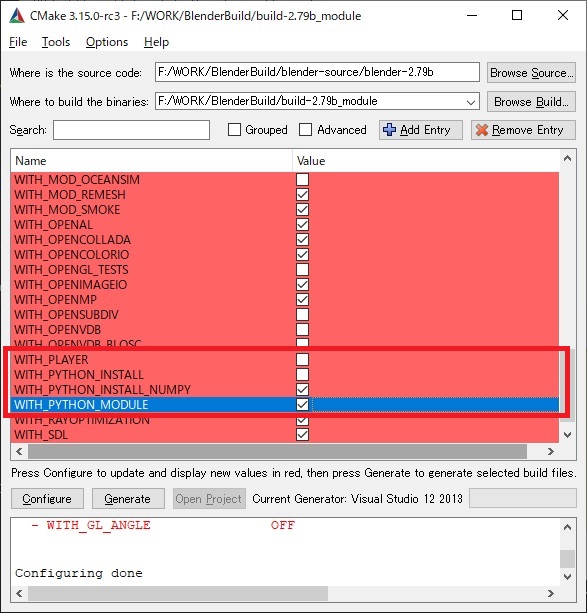Toggle WITH_OPENGL_TESTS checkbox
Image resolution: width=587 pixels, height=613 pixels.
coord(302,270)
